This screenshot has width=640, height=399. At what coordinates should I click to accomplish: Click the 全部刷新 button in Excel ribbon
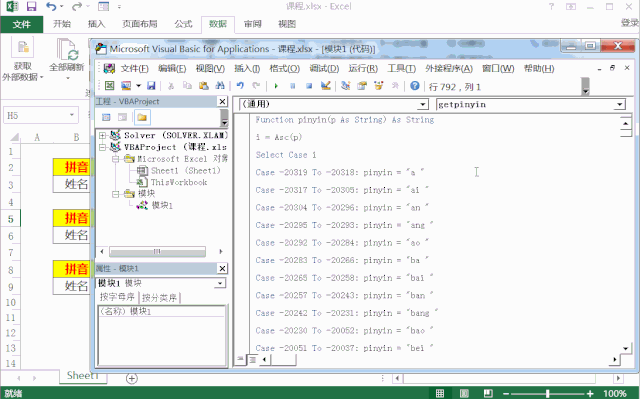pyautogui.click(x=67, y=59)
